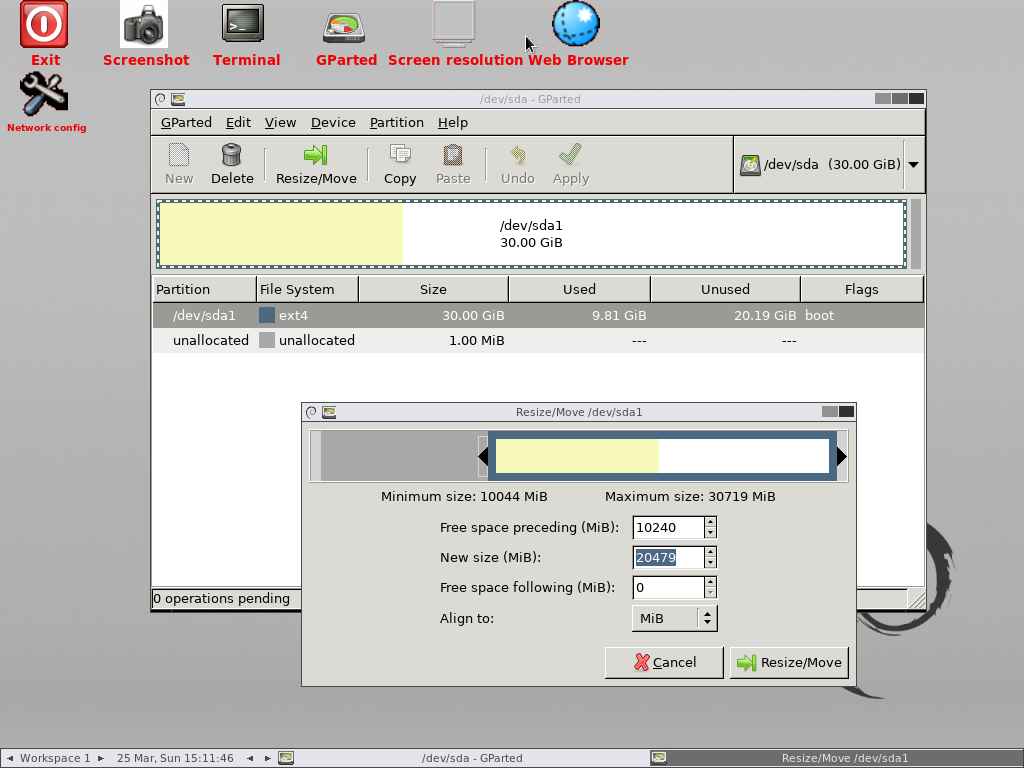Select the New partition icon
The height and width of the screenshot is (768, 1024).
(x=178, y=163)
